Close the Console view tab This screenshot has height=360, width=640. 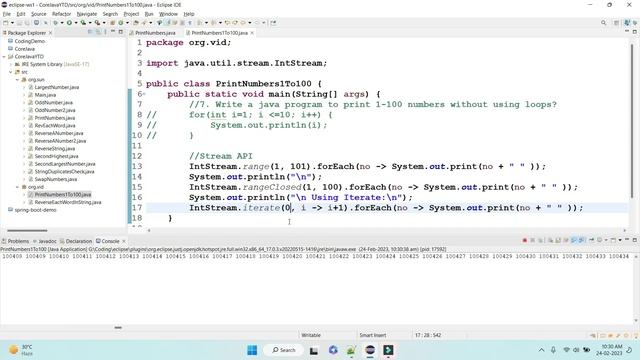pyautogui.click(x=124, y=241)
